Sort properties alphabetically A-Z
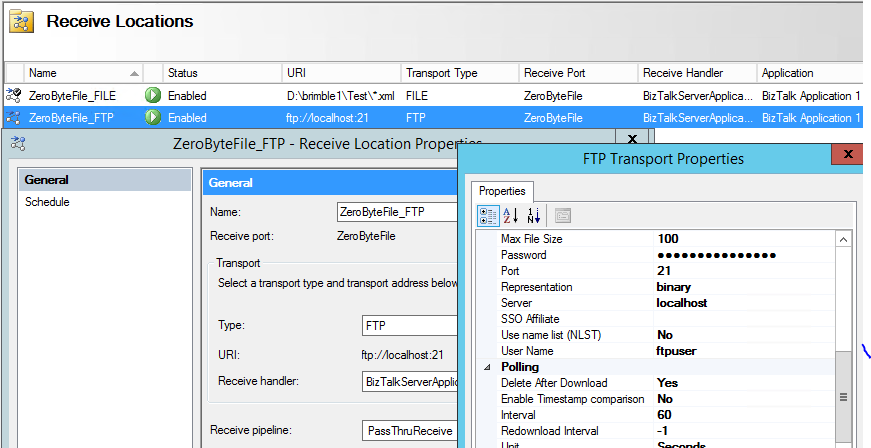 click(x=510, y=215)
